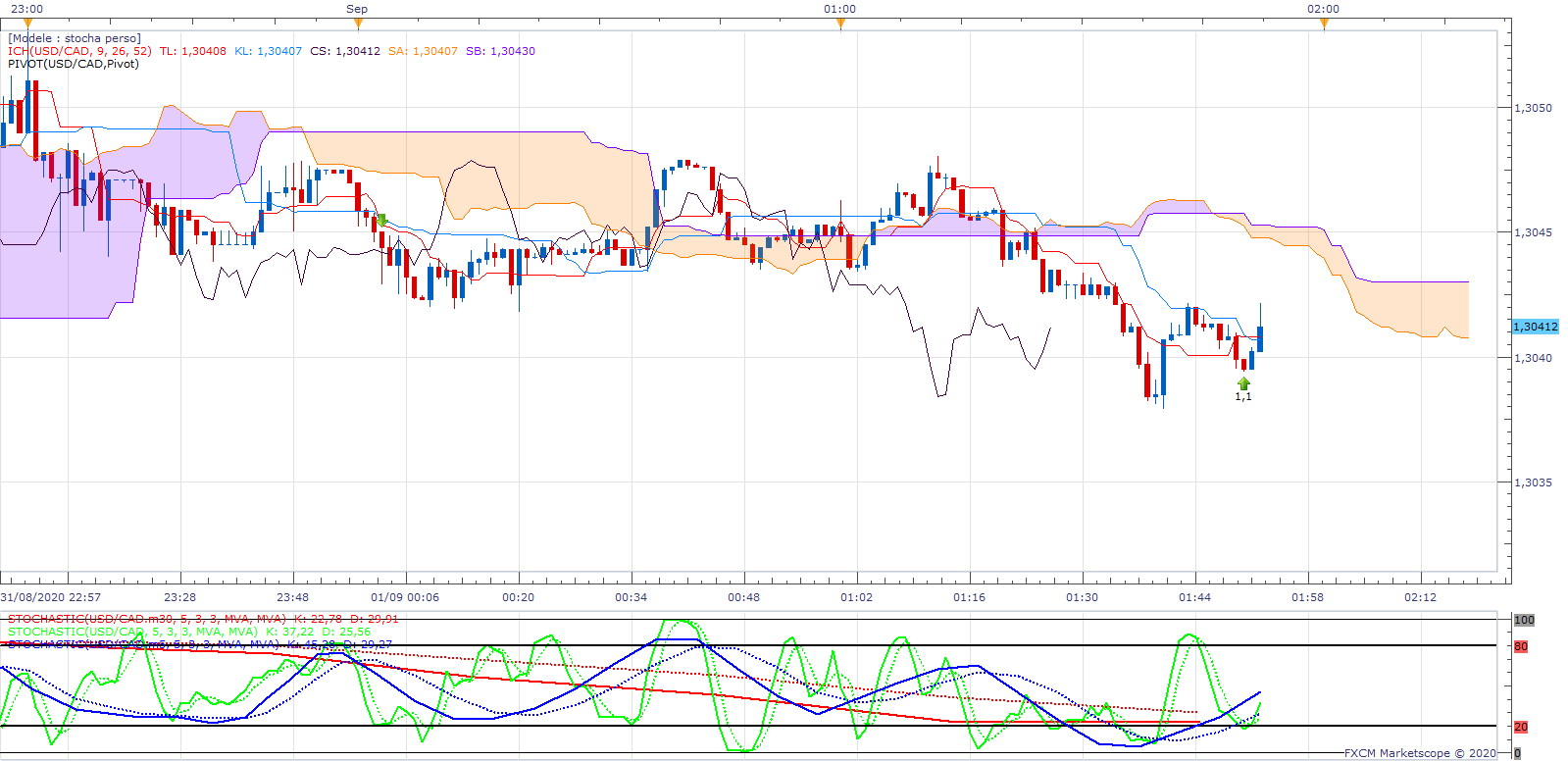Click the SB: 1,30430 value
Screen dimensions: 1568x761
(x=501, y=51)
